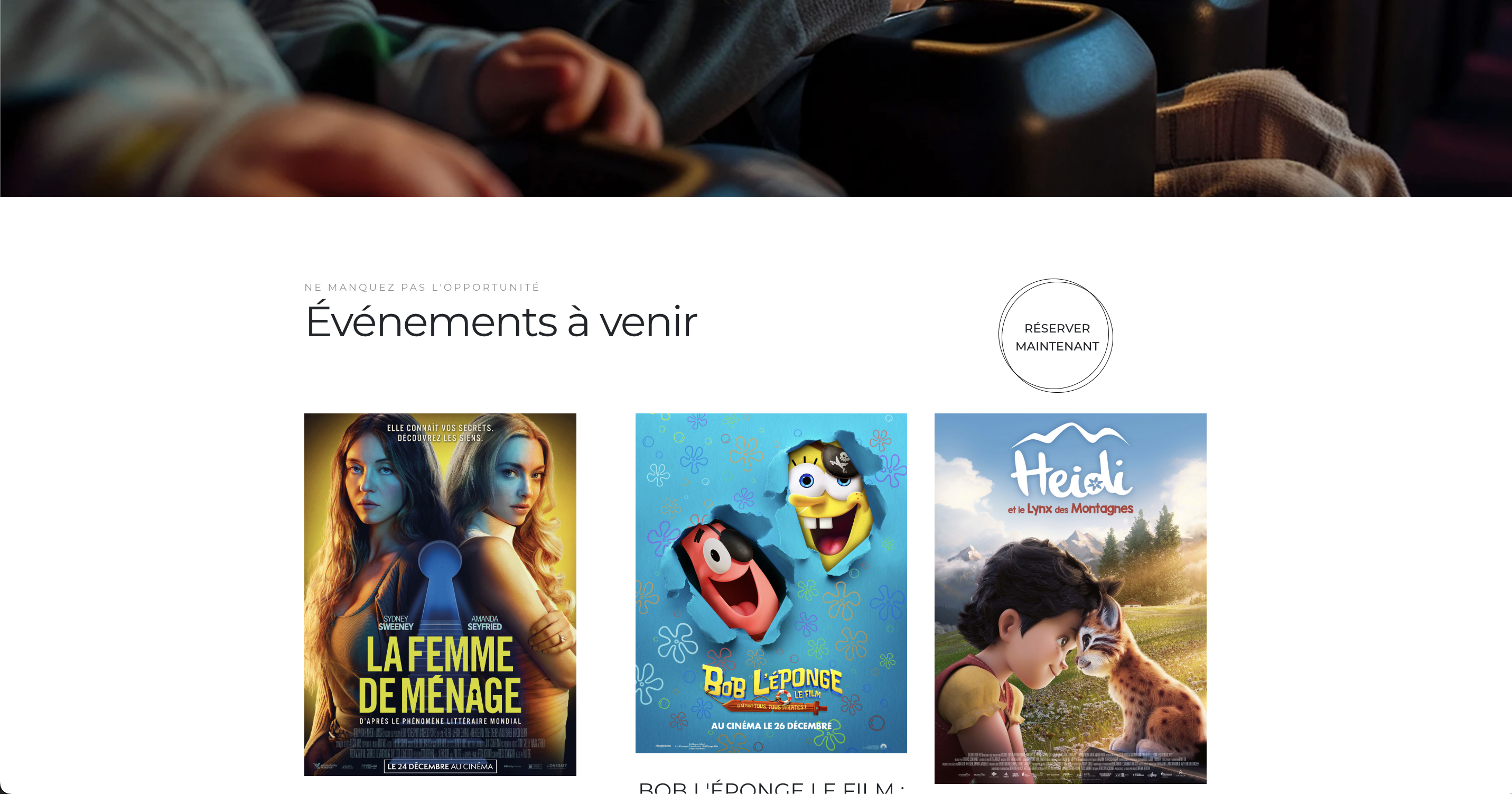Click the et le Lynx des Montagnes subtitle
The image size is (1512, 794).
(1070, 509)
